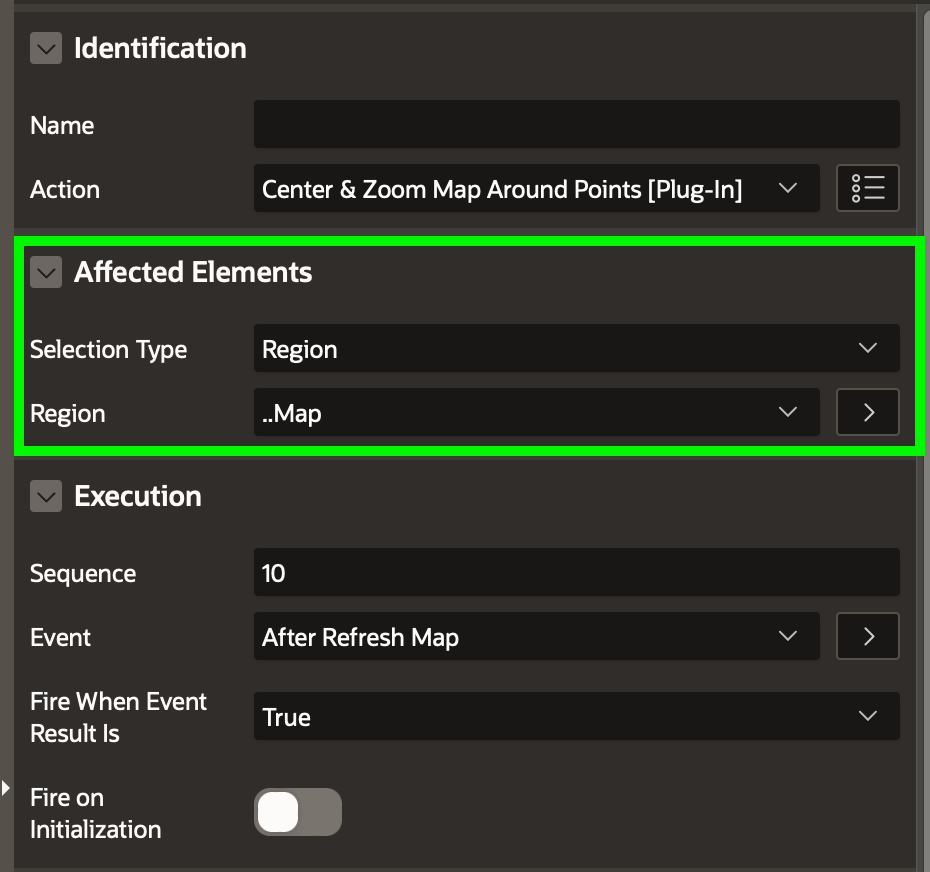Go to the Region component arrow button
The image size is (930, 872).
coord(867,413)
